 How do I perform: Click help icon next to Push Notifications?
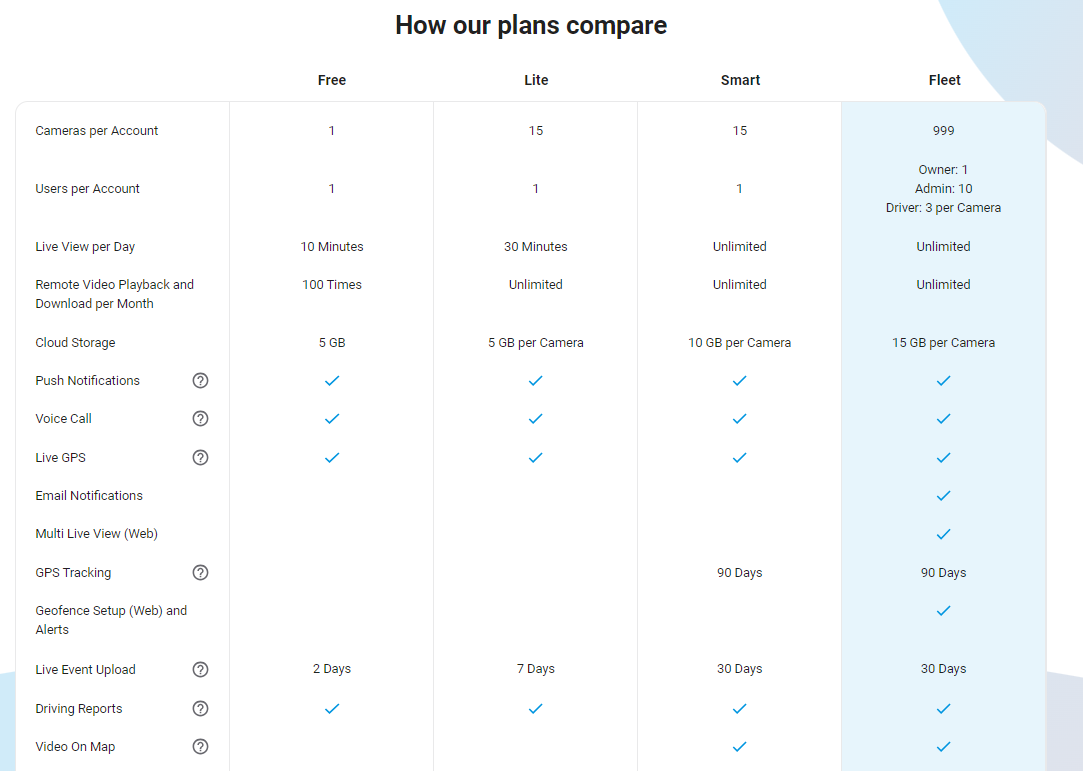coord(200,381)
